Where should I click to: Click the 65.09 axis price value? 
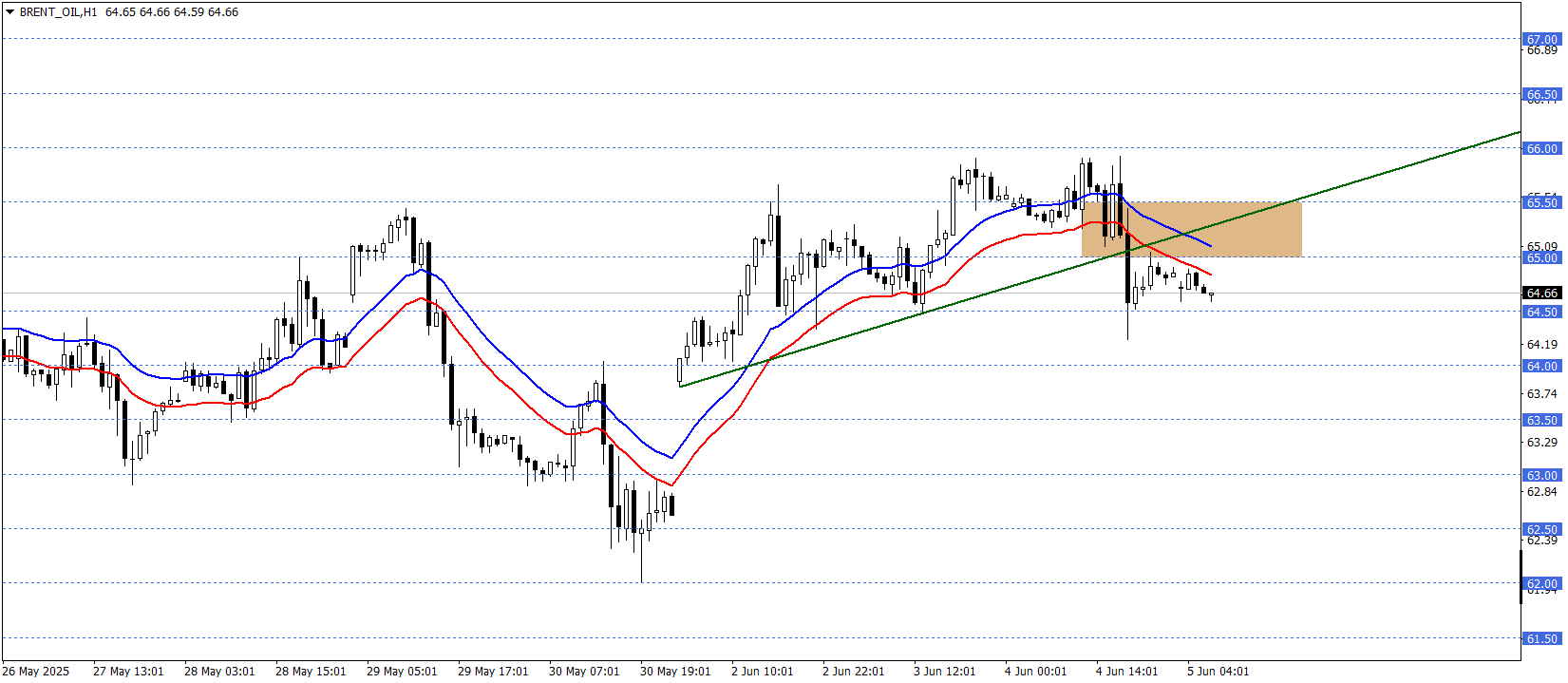[1542, 246]
